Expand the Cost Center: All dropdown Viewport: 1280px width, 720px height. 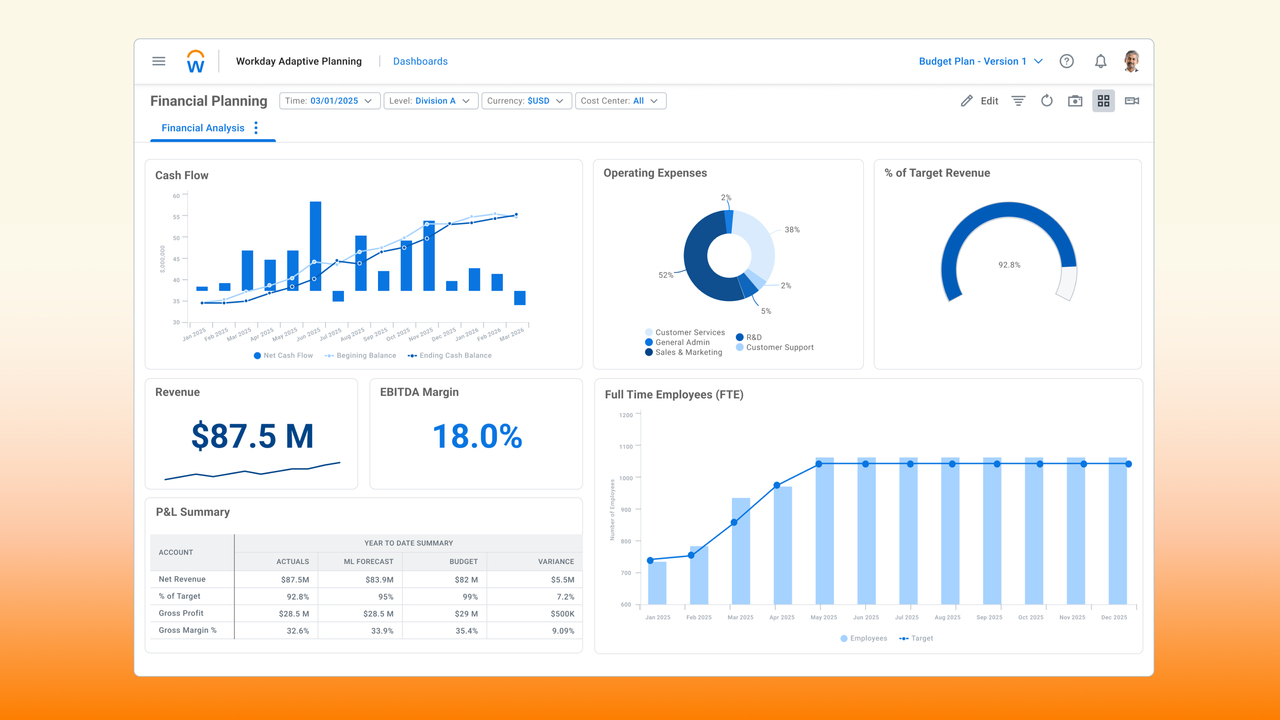pyautogui.click(x=620, y=100)
